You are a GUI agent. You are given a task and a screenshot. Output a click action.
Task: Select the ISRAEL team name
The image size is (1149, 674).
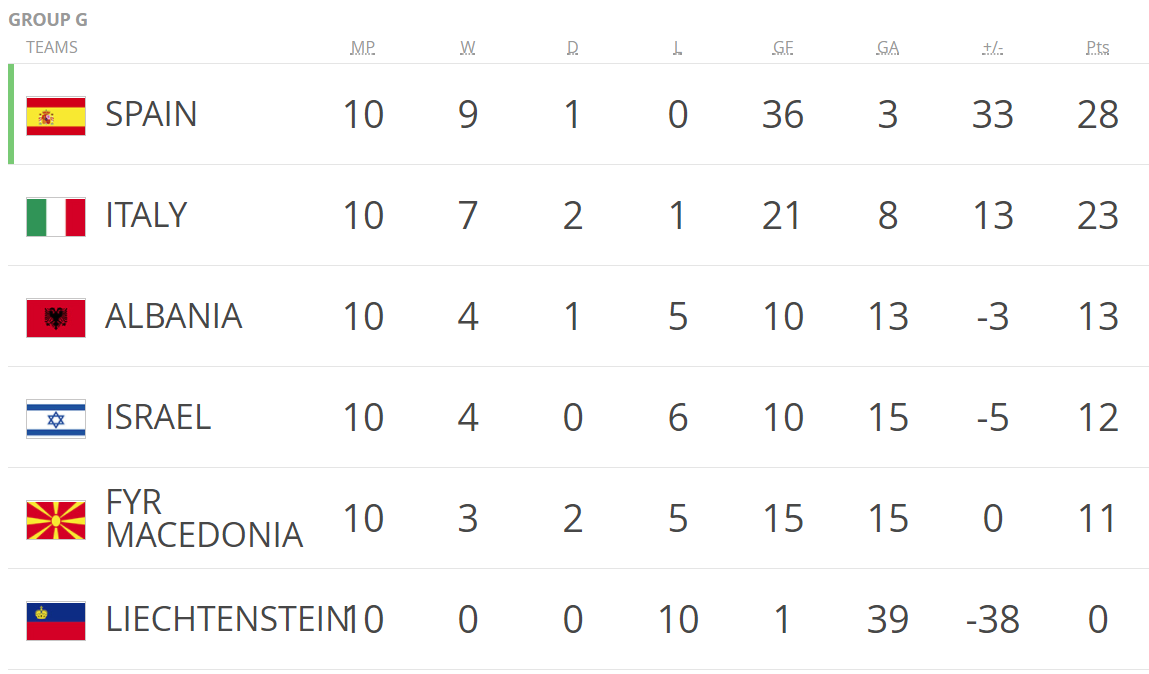click(158, 418)
